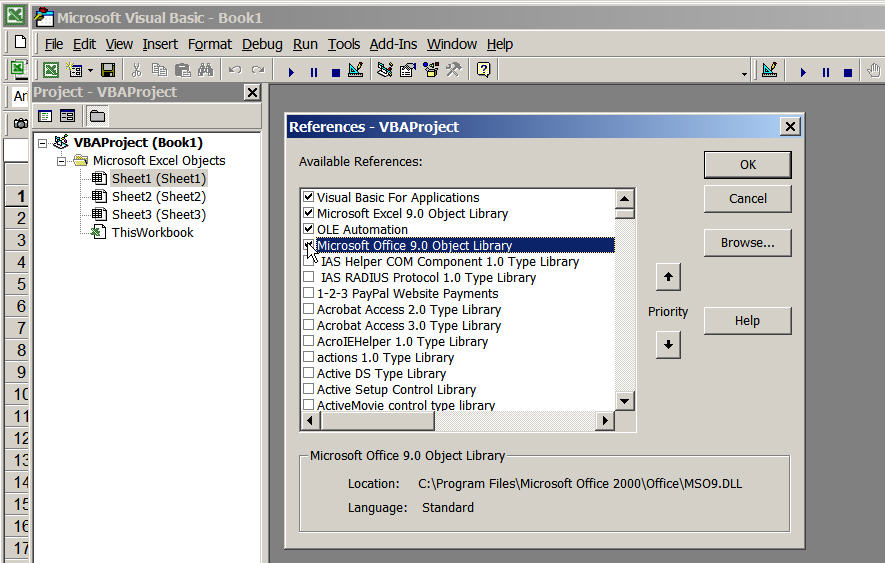Open the Tools menu
This screenshot has height=563, width=885.
tap(343, 44)
